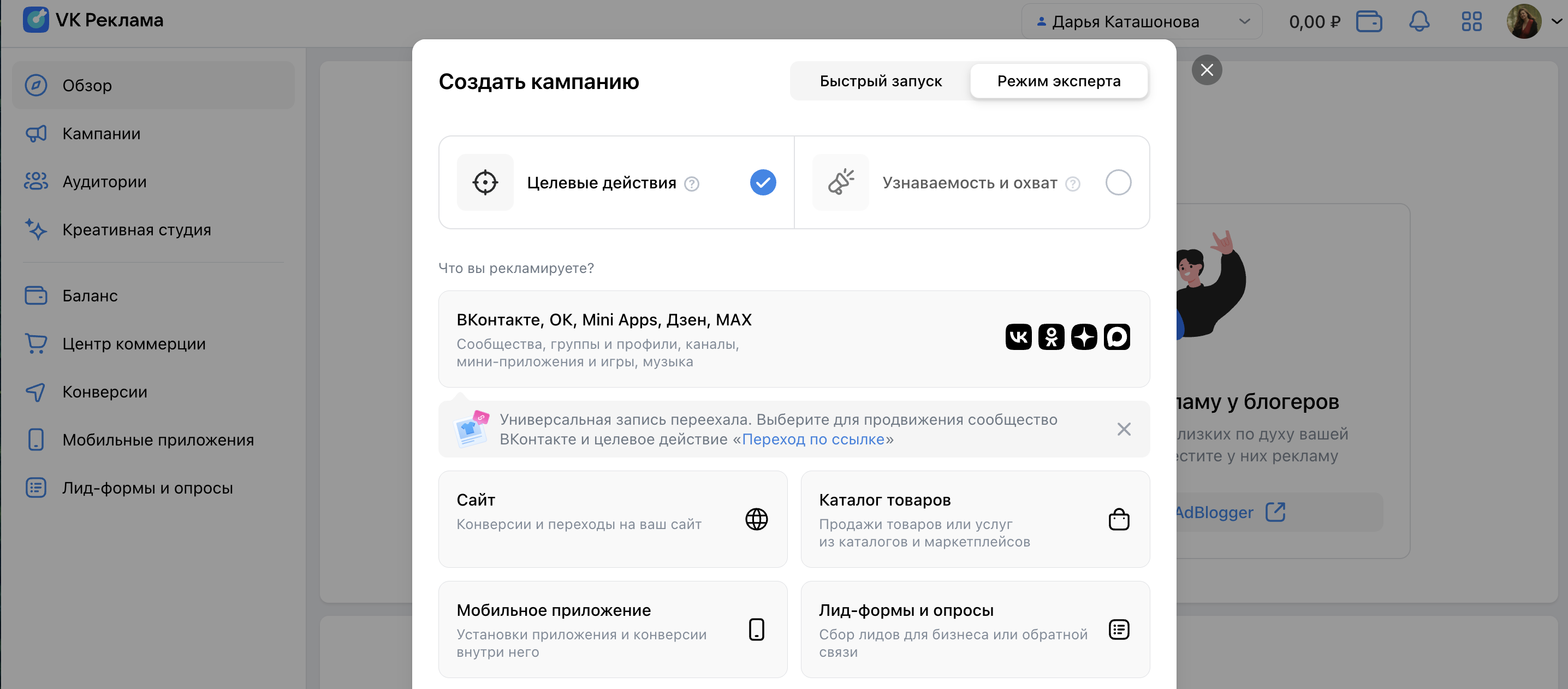Click the globe icon in Сайт

point(756,519)
